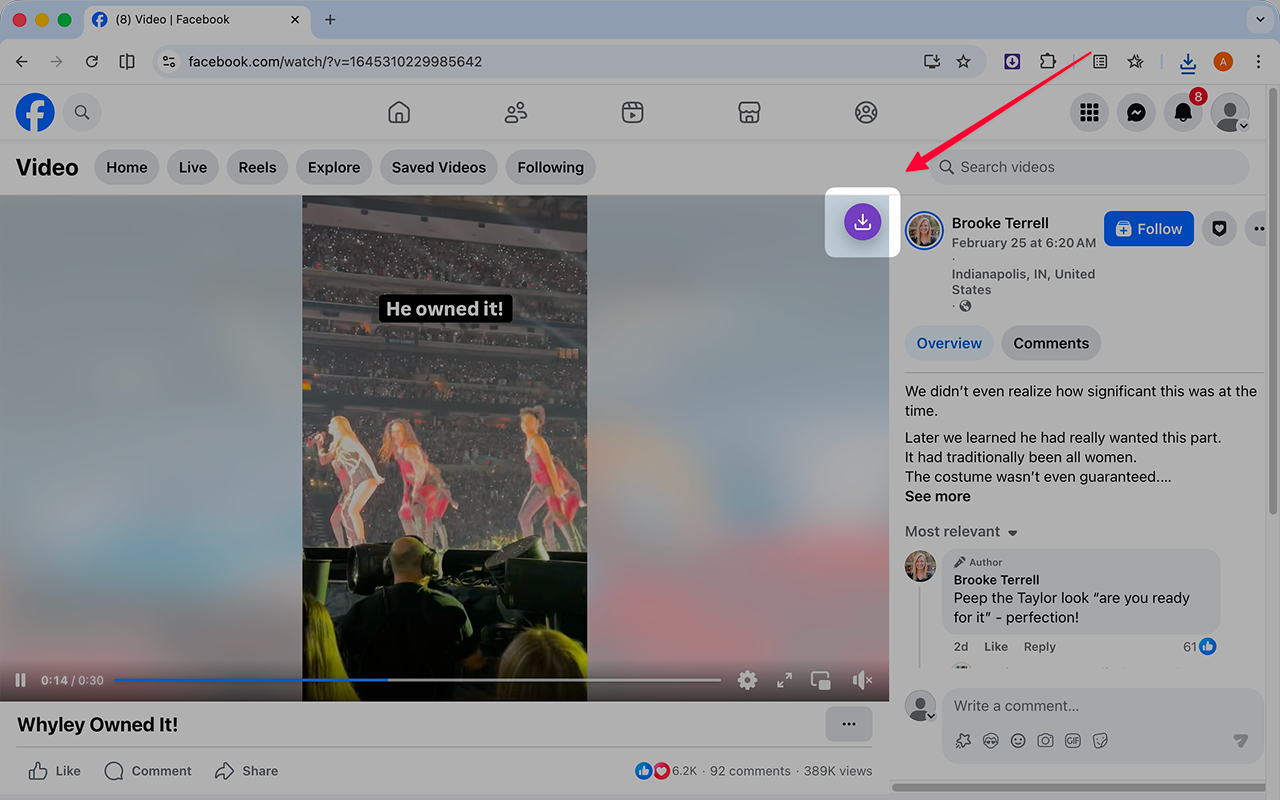Open Chrome profile avatar A
Image resolution: width=1280 pixels, height=800 pixels.
click(x=1223, y=62)
